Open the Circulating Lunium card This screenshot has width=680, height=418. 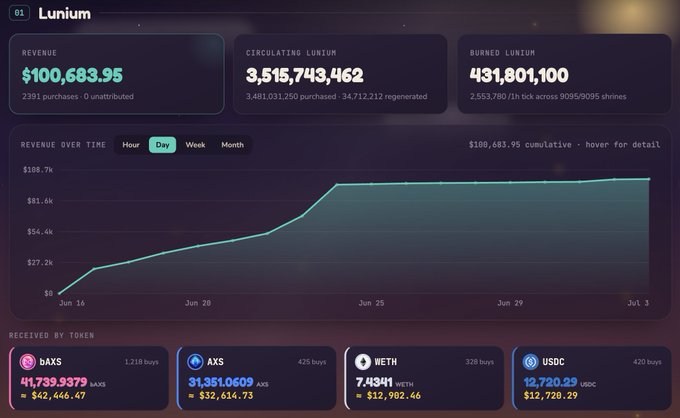(x=340, y=74)
